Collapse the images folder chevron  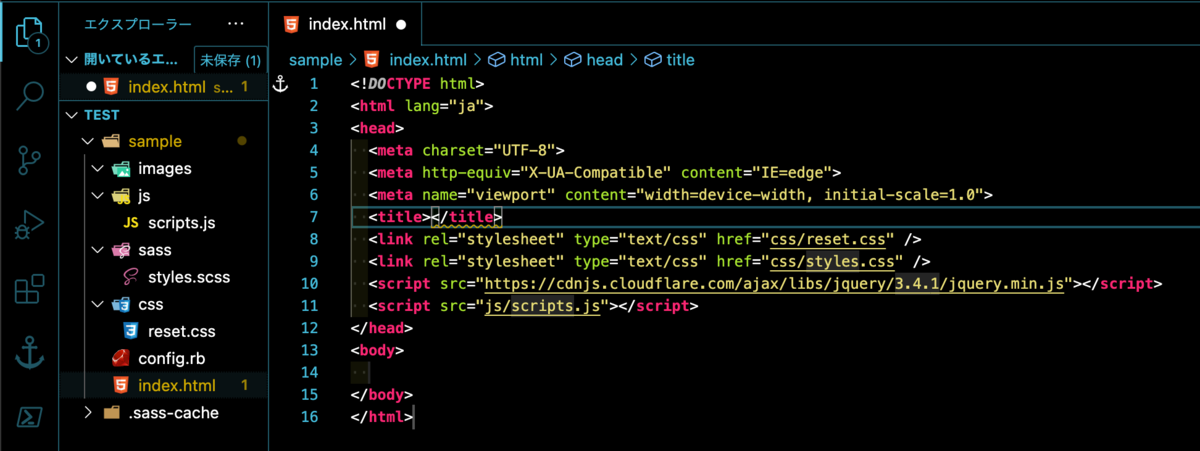[97, 168]
